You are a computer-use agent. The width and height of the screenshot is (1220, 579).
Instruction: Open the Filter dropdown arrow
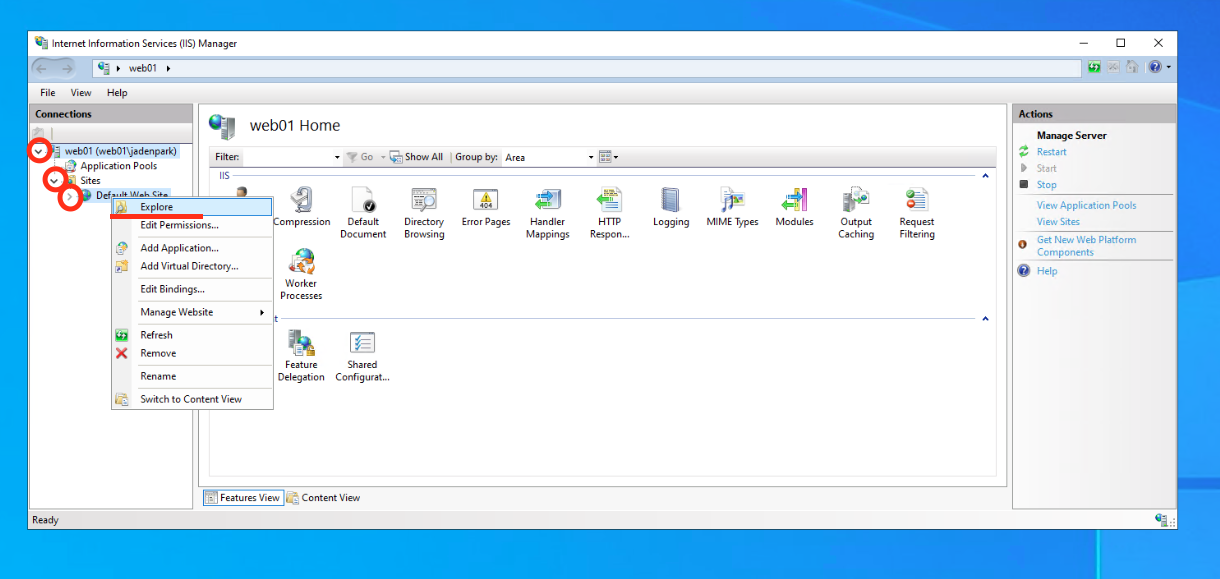(x=337, y=157)
